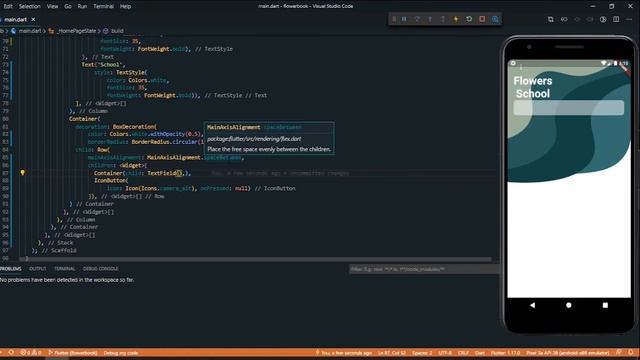Close the main.dart tab
This screenshot has height=360, width=640.
[33, 19]
